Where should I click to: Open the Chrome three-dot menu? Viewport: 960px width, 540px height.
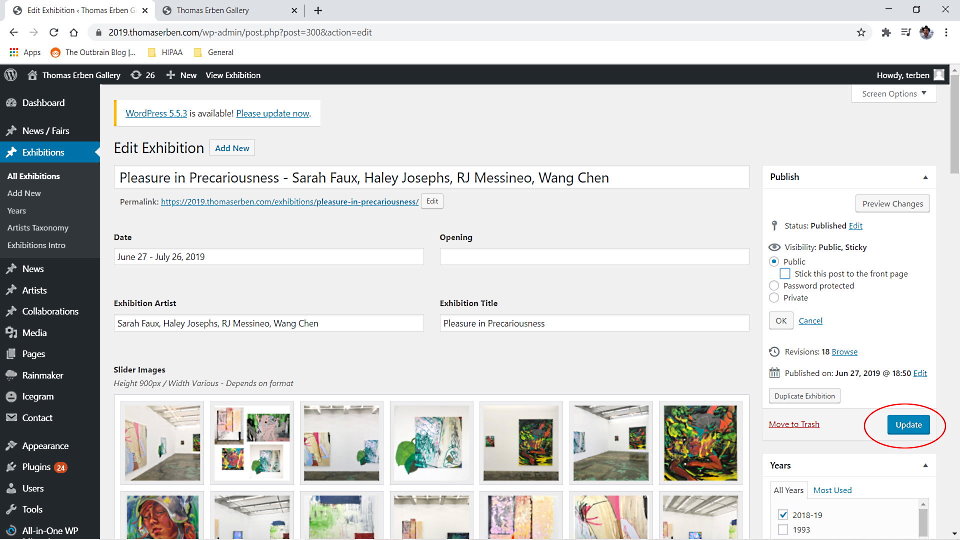(x=947, y=32)
